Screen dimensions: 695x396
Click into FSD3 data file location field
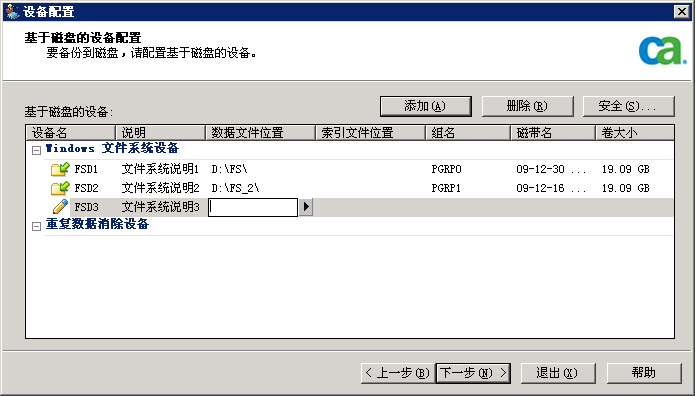coord(253,207)
